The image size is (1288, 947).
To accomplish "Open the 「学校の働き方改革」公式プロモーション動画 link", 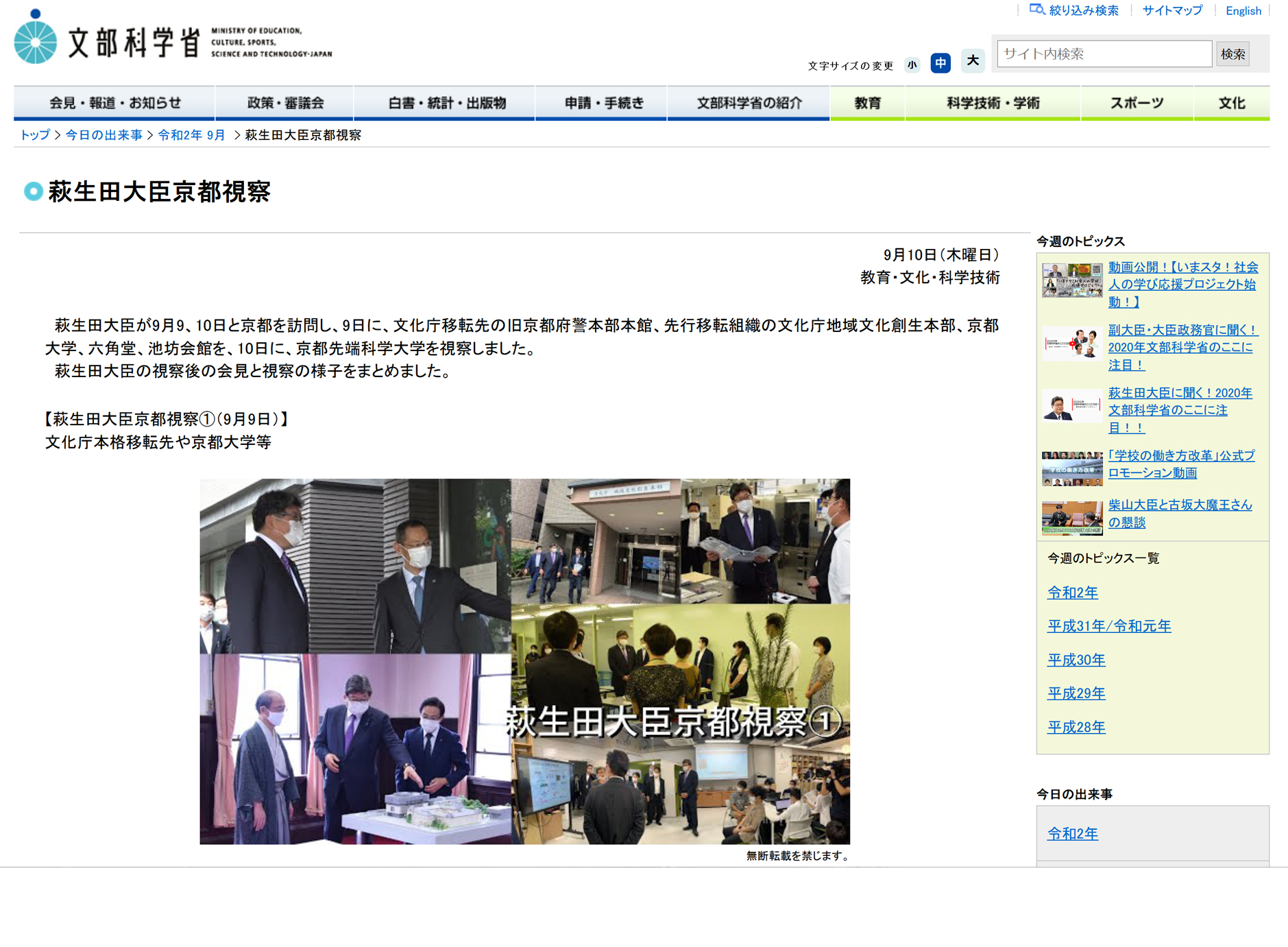I will pyautogui.click(x=1181, y=464).
